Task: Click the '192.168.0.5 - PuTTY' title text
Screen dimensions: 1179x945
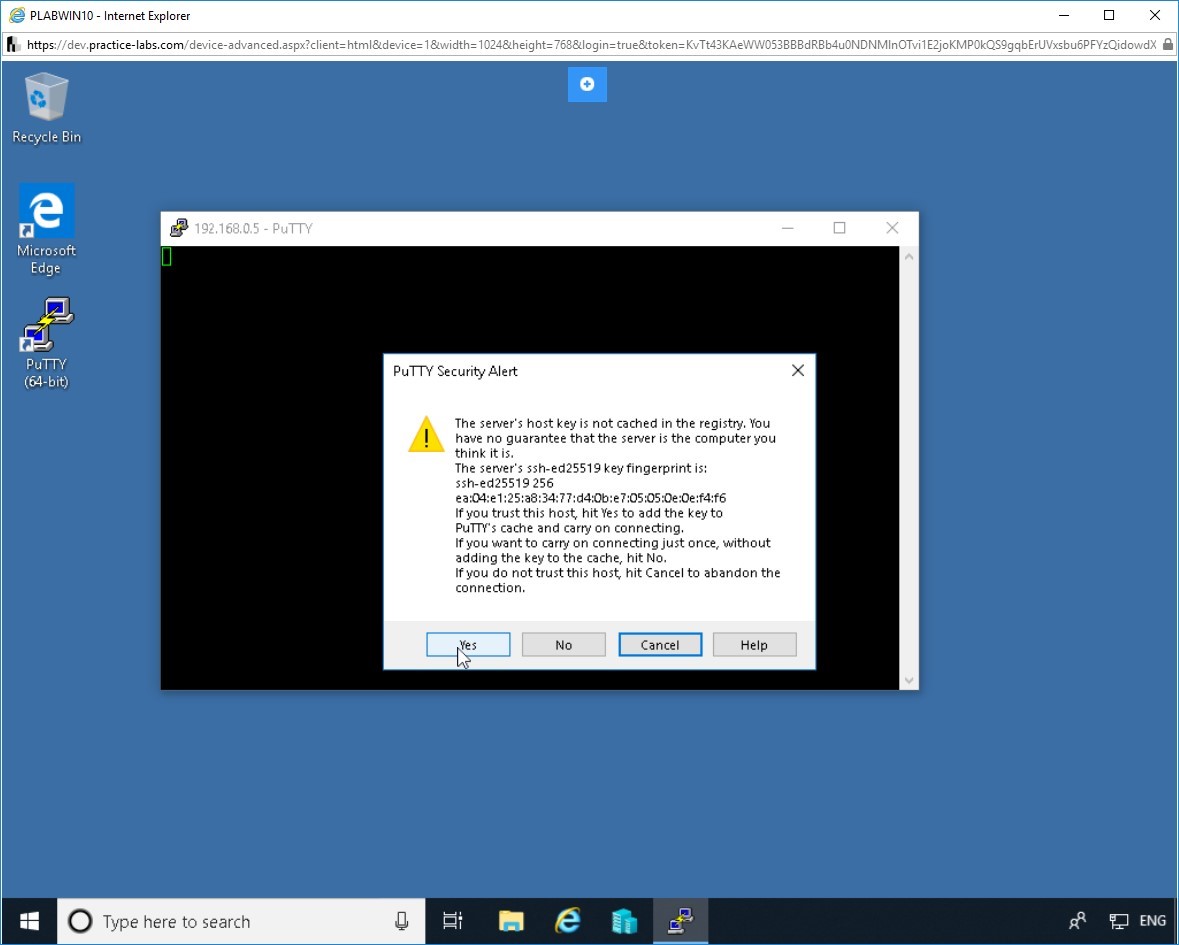Action: (253, 229)
